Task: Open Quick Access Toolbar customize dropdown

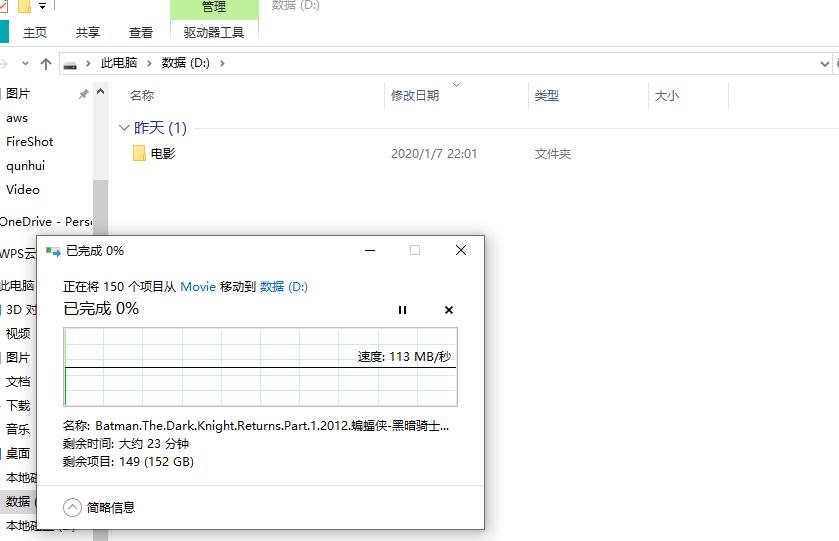Action: pos(42,6)
